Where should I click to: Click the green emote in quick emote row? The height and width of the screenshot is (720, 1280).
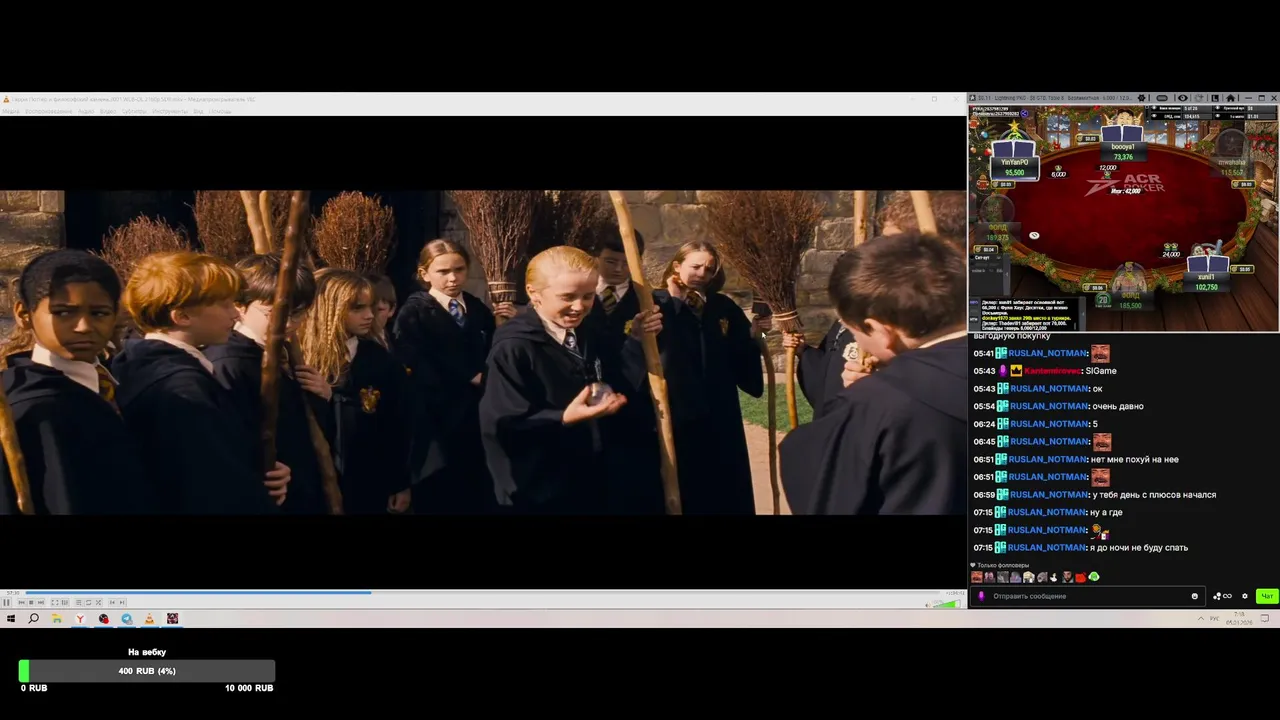[1094, 577]
